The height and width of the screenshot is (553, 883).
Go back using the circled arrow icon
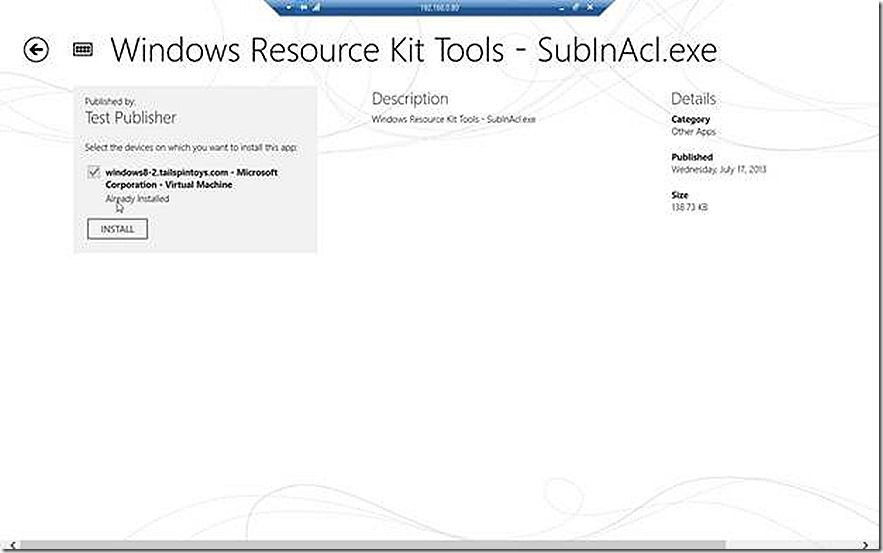(x=36, y=50)
